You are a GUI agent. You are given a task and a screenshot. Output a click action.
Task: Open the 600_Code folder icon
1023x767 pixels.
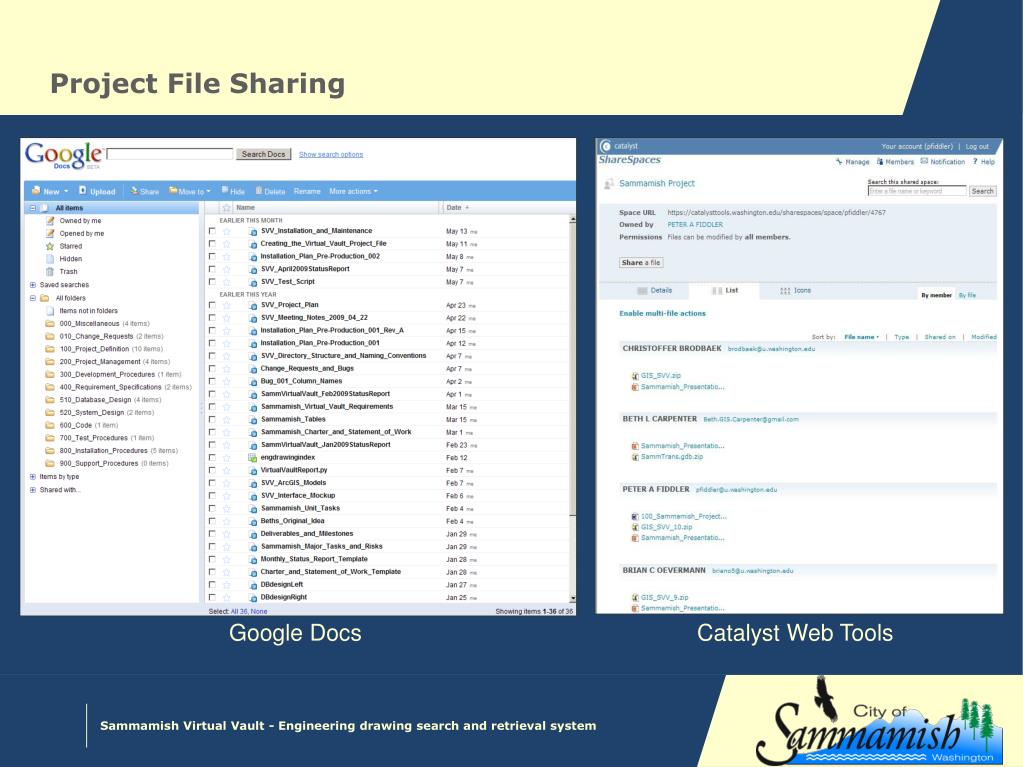click(50, 425)
